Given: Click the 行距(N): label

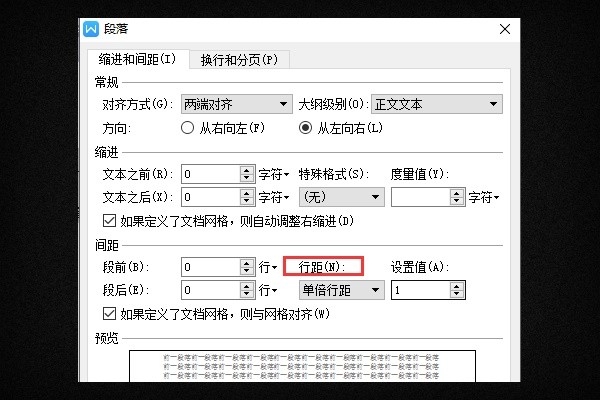Looking at the screenshot, I should click(x=322, y=267).
